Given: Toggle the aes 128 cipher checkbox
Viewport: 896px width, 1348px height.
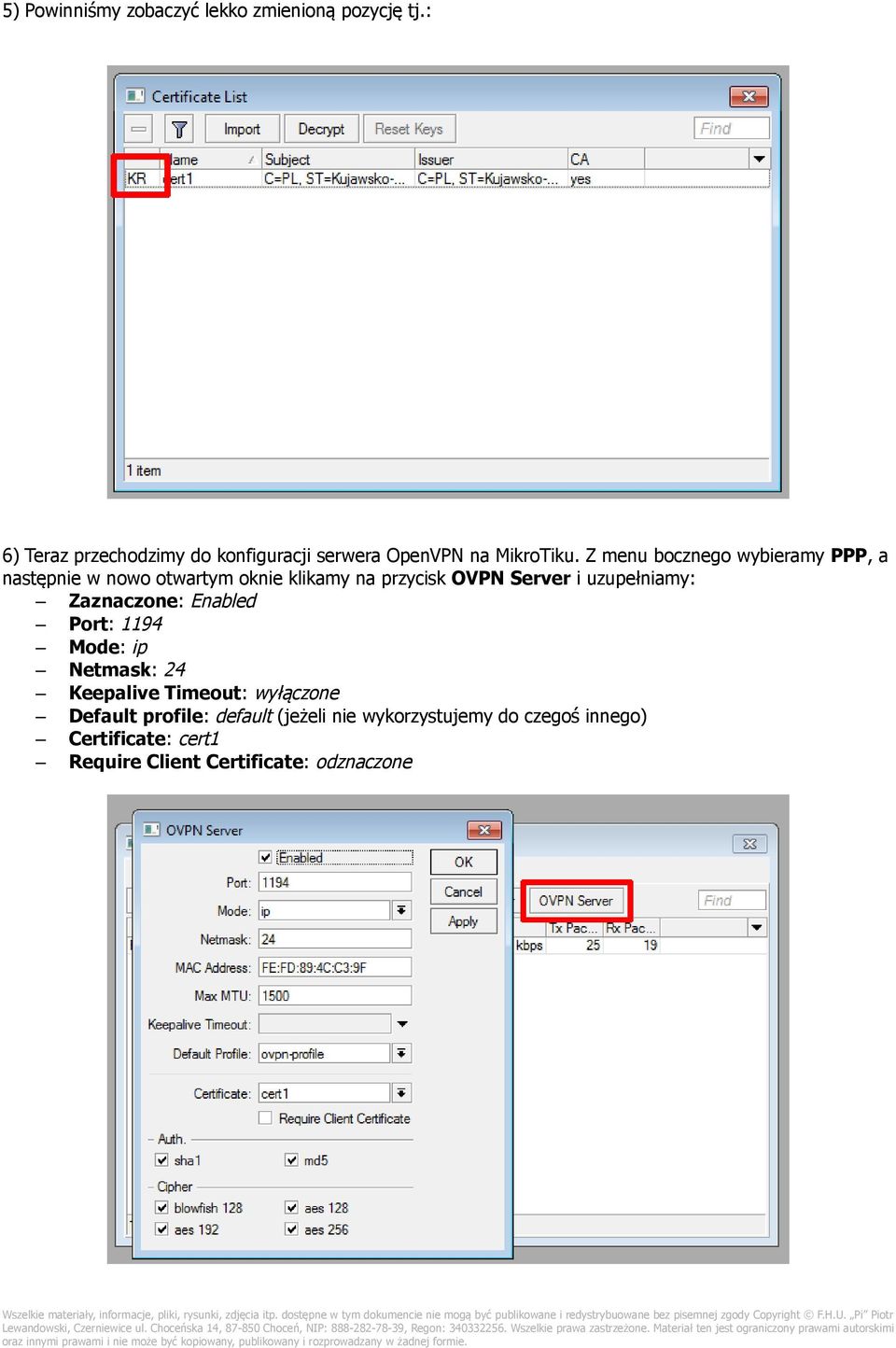Looking at the screenshot, I should (291, 1207).
